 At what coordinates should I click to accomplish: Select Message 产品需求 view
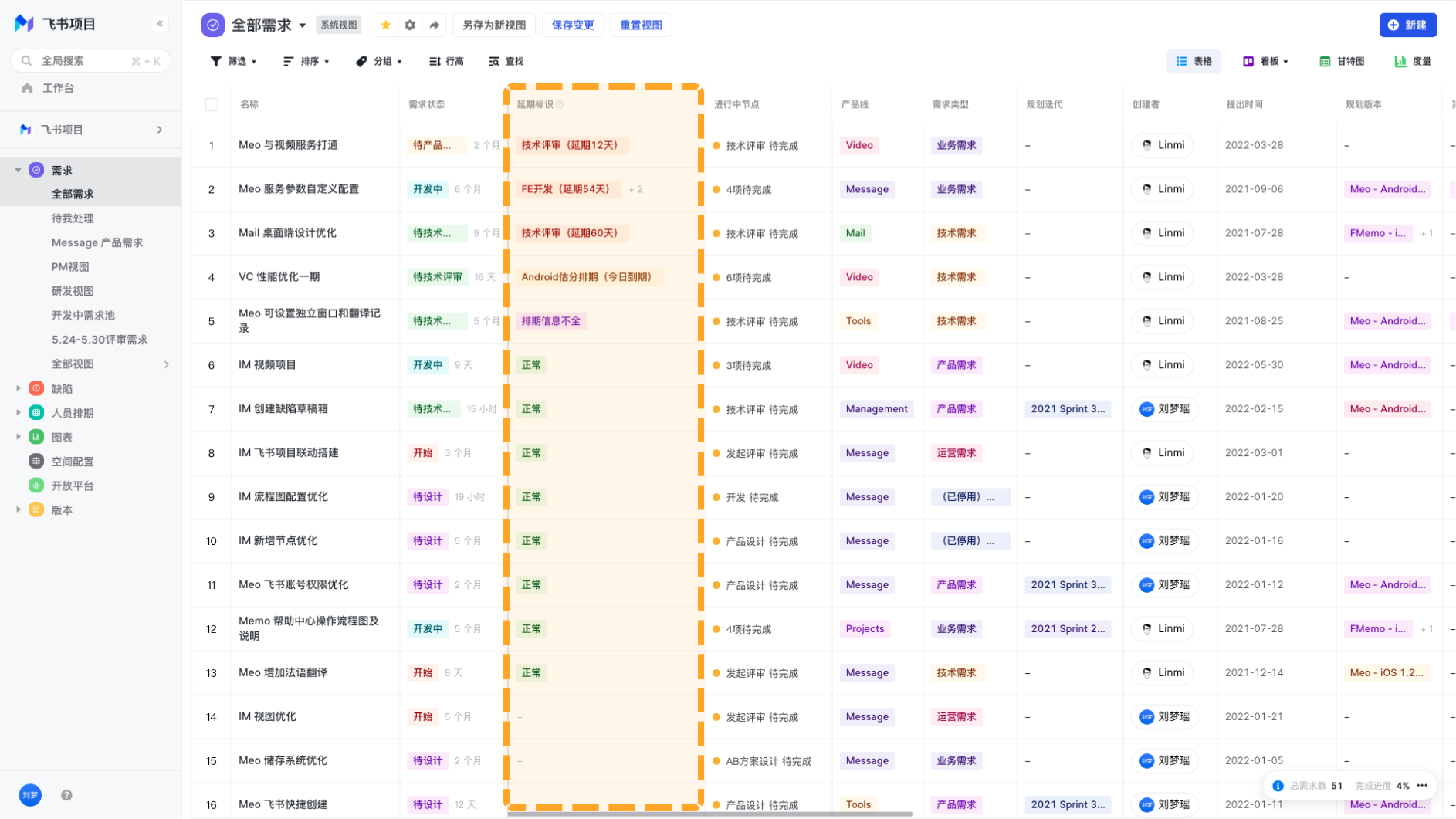click(97, 242)
